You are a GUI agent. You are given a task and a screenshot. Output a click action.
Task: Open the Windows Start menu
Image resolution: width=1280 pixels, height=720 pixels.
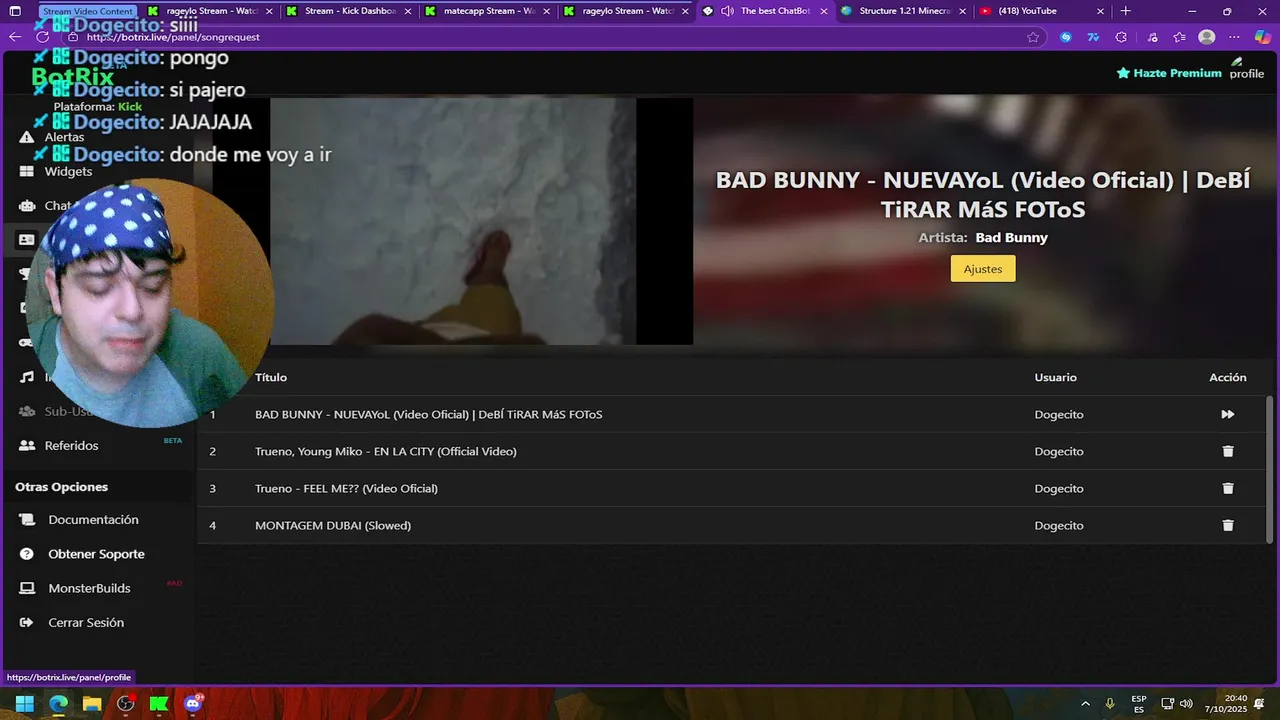[24, 704]
